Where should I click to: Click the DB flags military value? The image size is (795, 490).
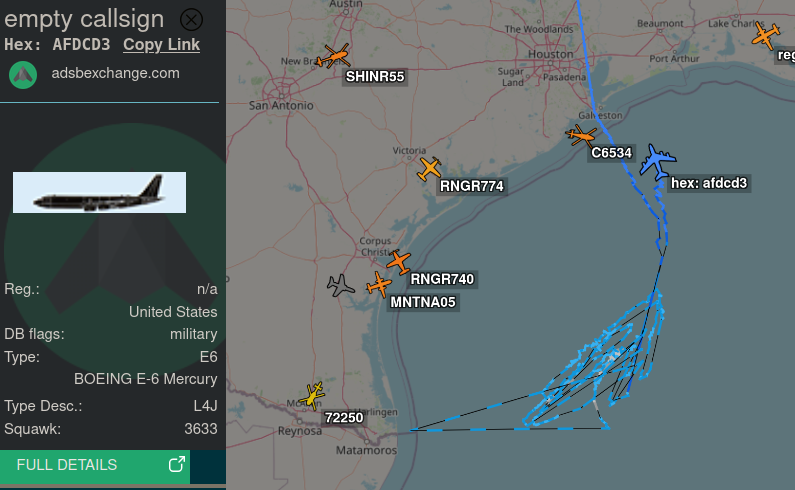(194, 334)
